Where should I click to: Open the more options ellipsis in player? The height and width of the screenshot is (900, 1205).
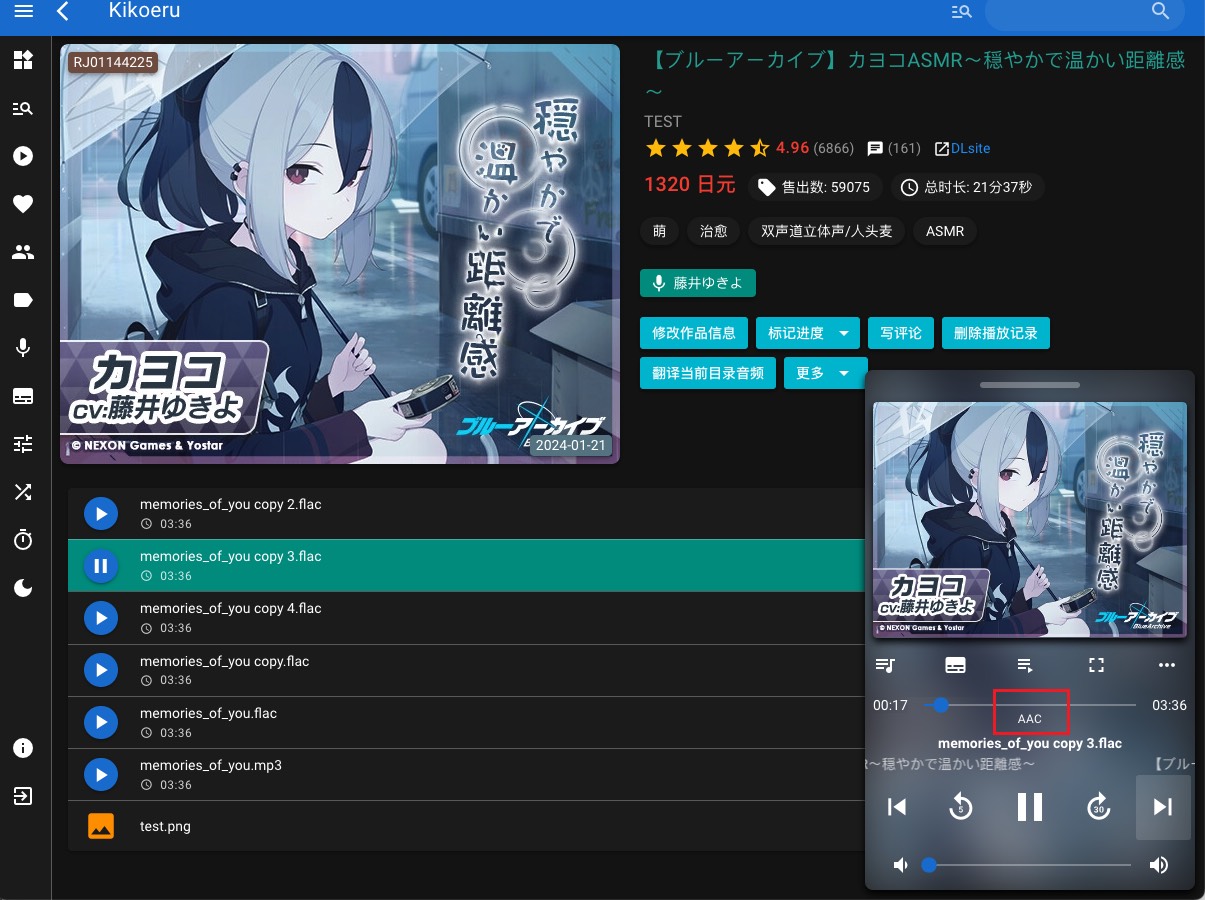[1166, 665]
